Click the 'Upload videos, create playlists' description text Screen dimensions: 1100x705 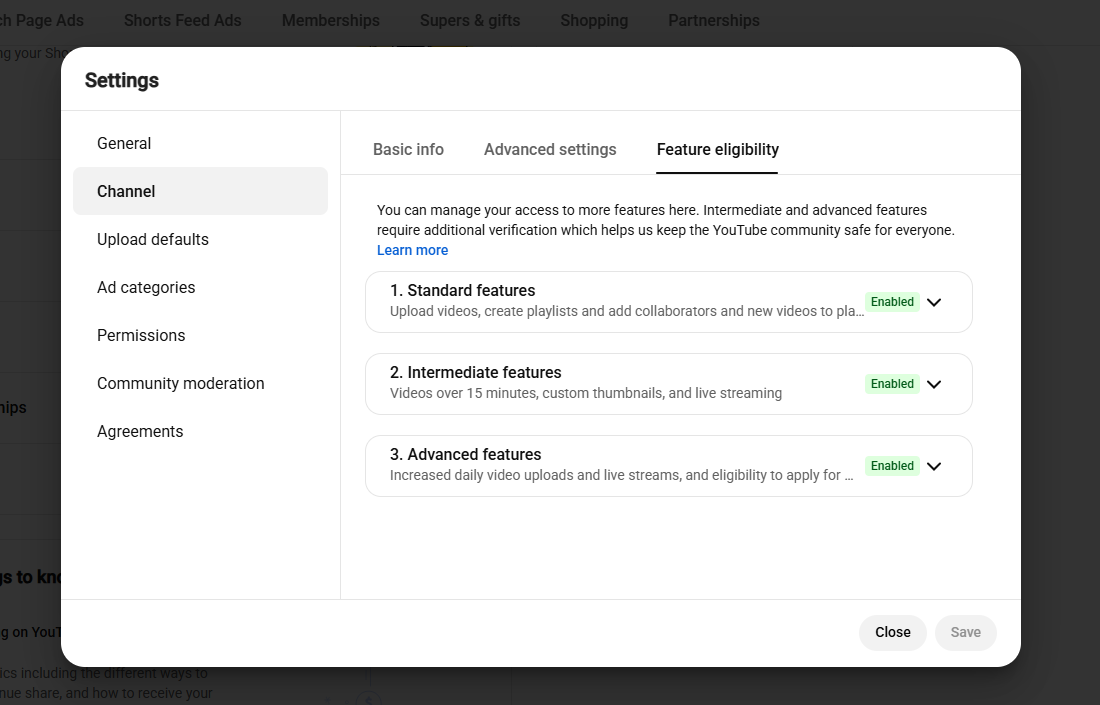(x=627, y=311)
